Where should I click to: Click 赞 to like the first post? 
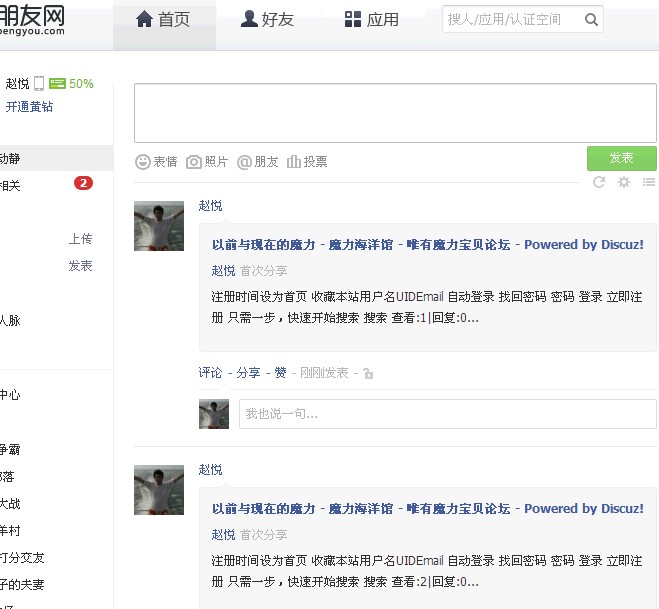pyautogui.click(x=280, y=372)
